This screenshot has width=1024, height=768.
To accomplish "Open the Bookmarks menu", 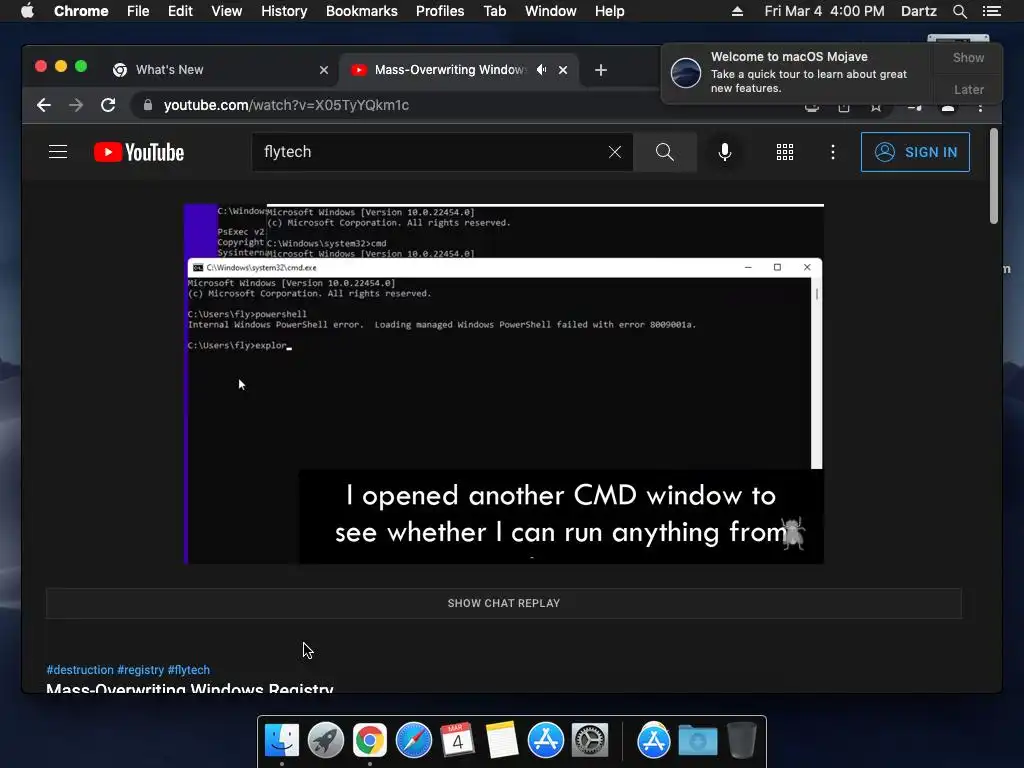I will pos(362,11).
